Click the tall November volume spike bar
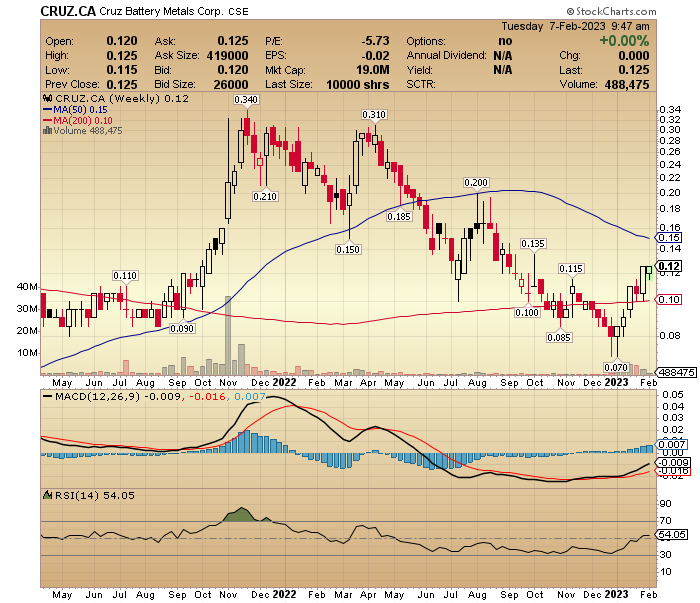This screenshot has width=700, height=603. (228, 335)
